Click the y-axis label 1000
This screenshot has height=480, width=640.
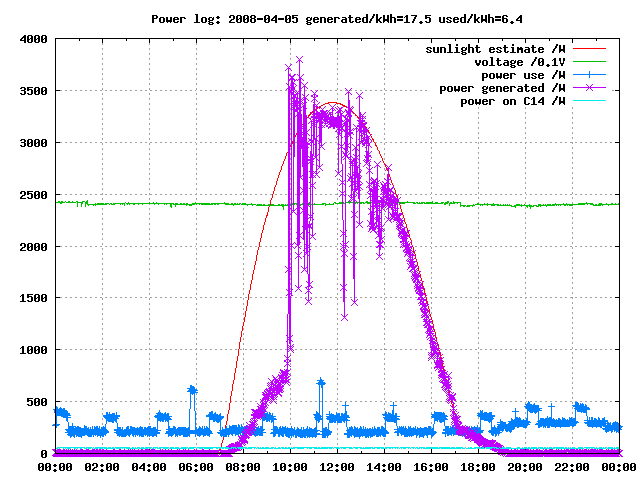pos(33,350)
